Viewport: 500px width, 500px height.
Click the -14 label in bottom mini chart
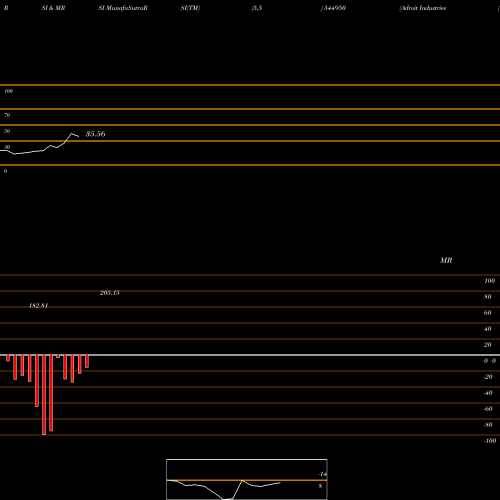322,474
